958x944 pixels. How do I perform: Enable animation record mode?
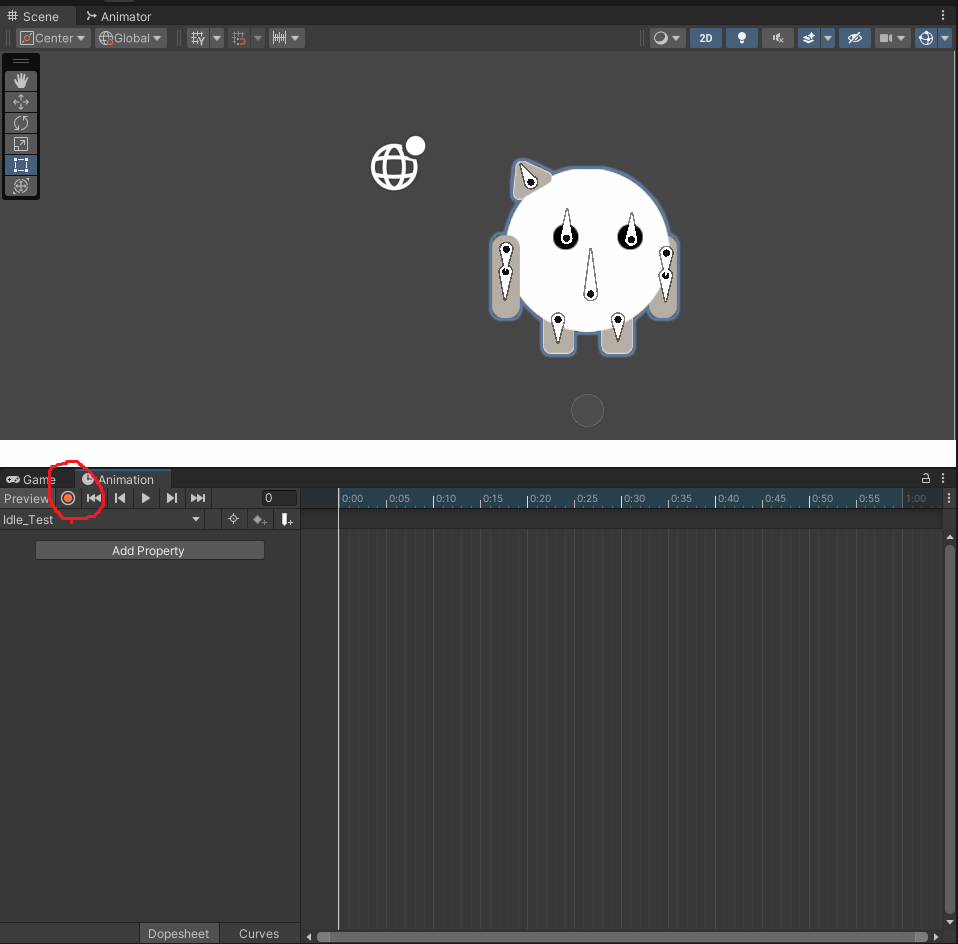click(67, 498)
